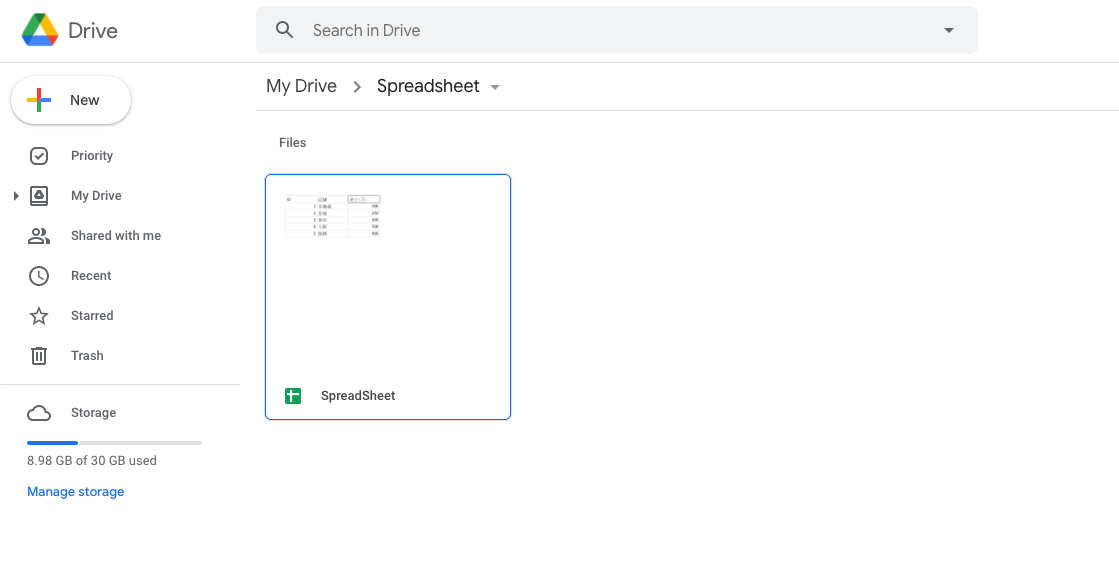Viewport: 1119px width, 586px height.
Task: Select Priority in sidebar
Action: 92,156
